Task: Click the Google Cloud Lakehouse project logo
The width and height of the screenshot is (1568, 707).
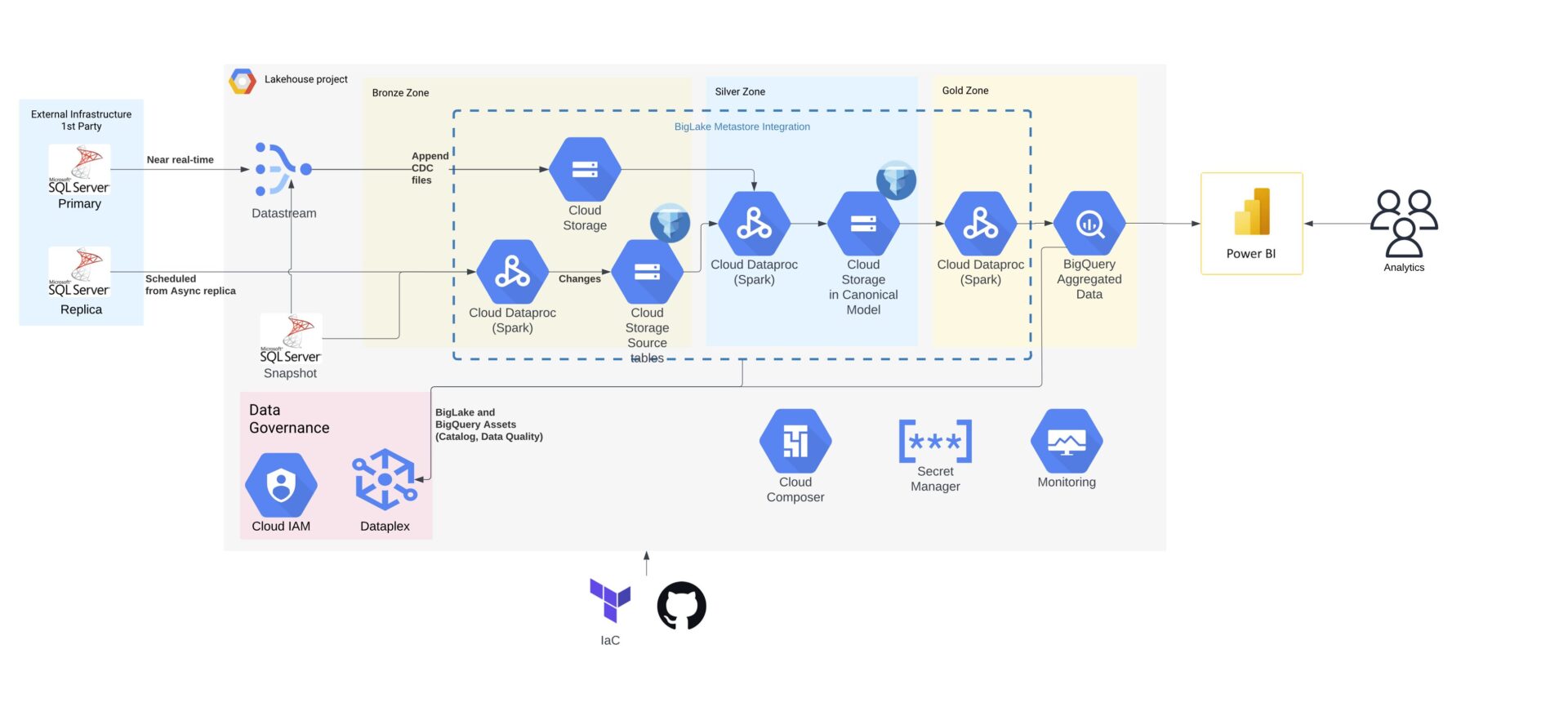Action: click(x=243, y=81)
